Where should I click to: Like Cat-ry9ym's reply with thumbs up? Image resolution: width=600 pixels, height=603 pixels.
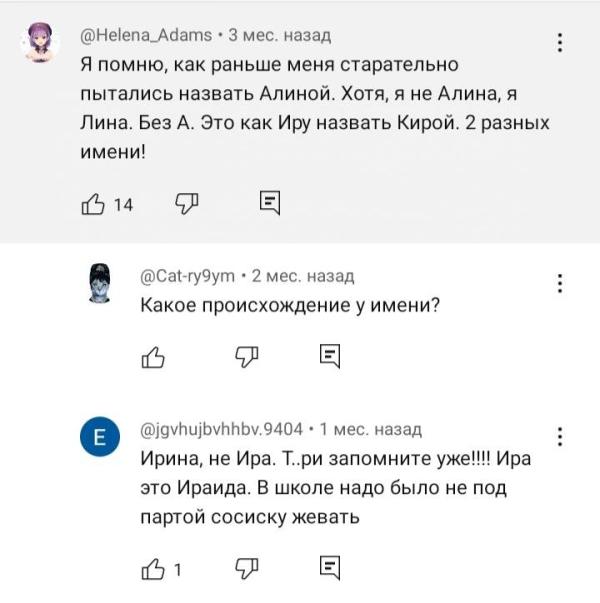click(x=153, y=355)
